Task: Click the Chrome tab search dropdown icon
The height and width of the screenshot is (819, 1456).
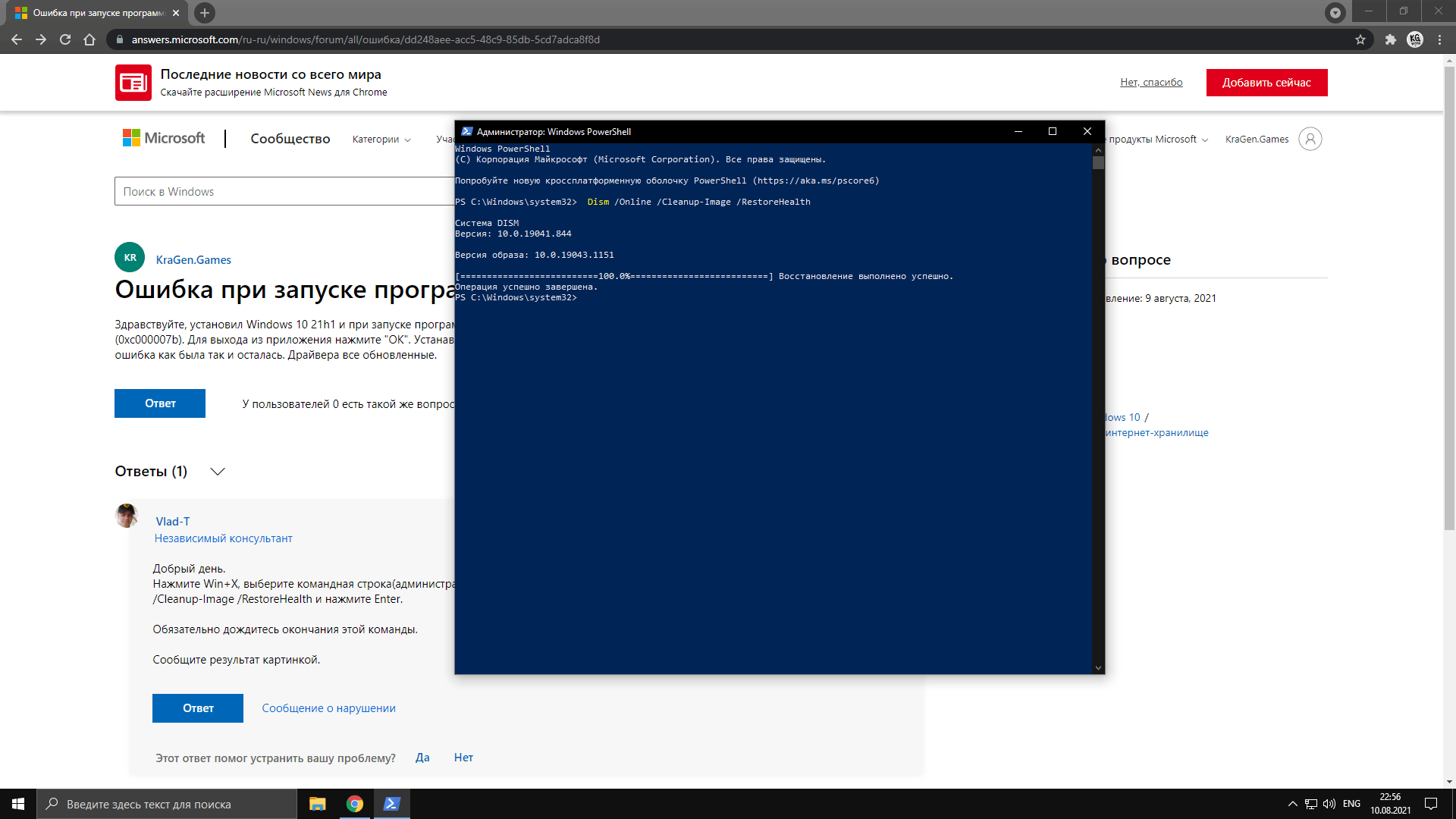Action: tap(1335, 12)
